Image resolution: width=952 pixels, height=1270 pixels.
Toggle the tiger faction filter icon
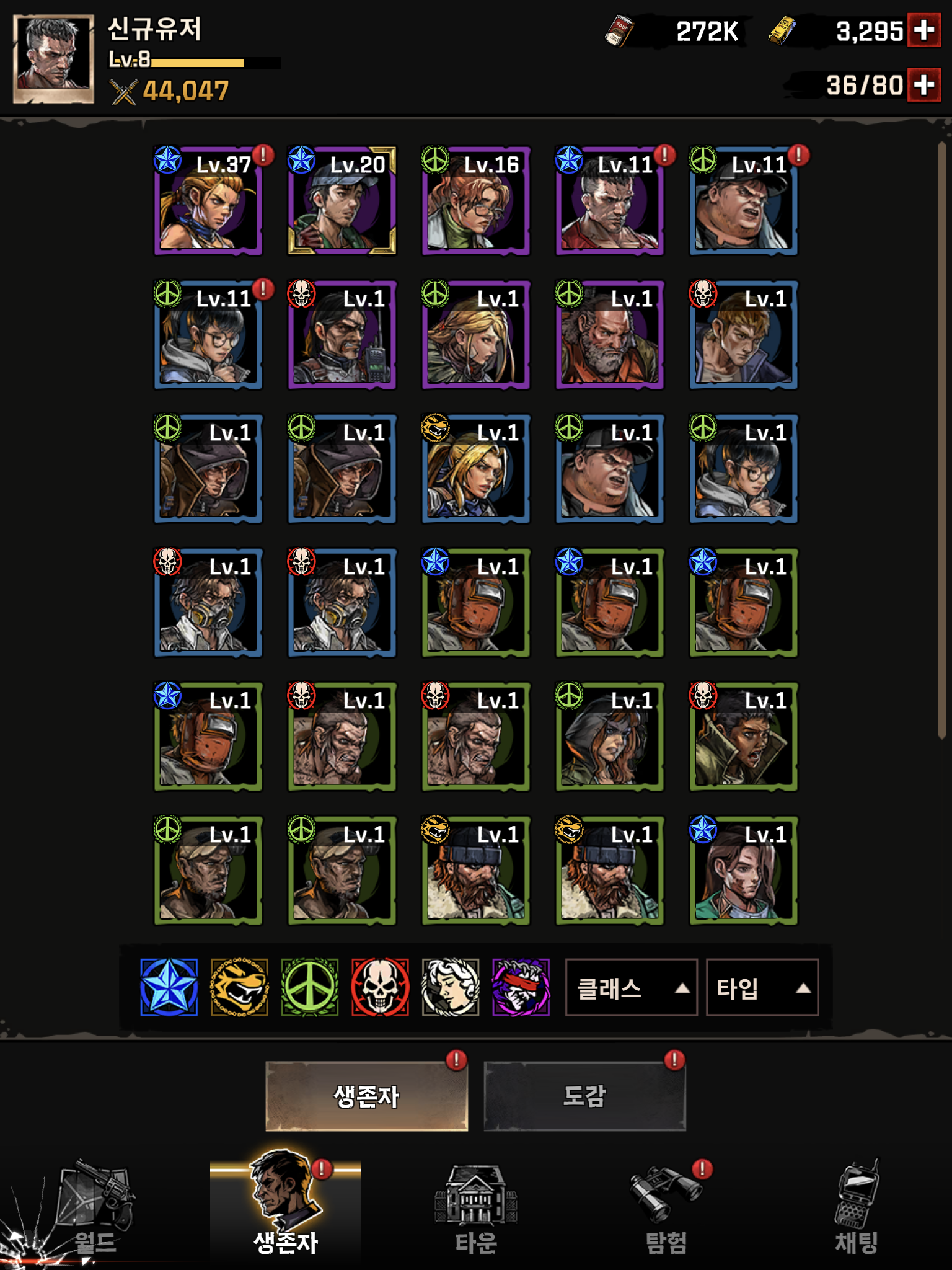point(239,987)
